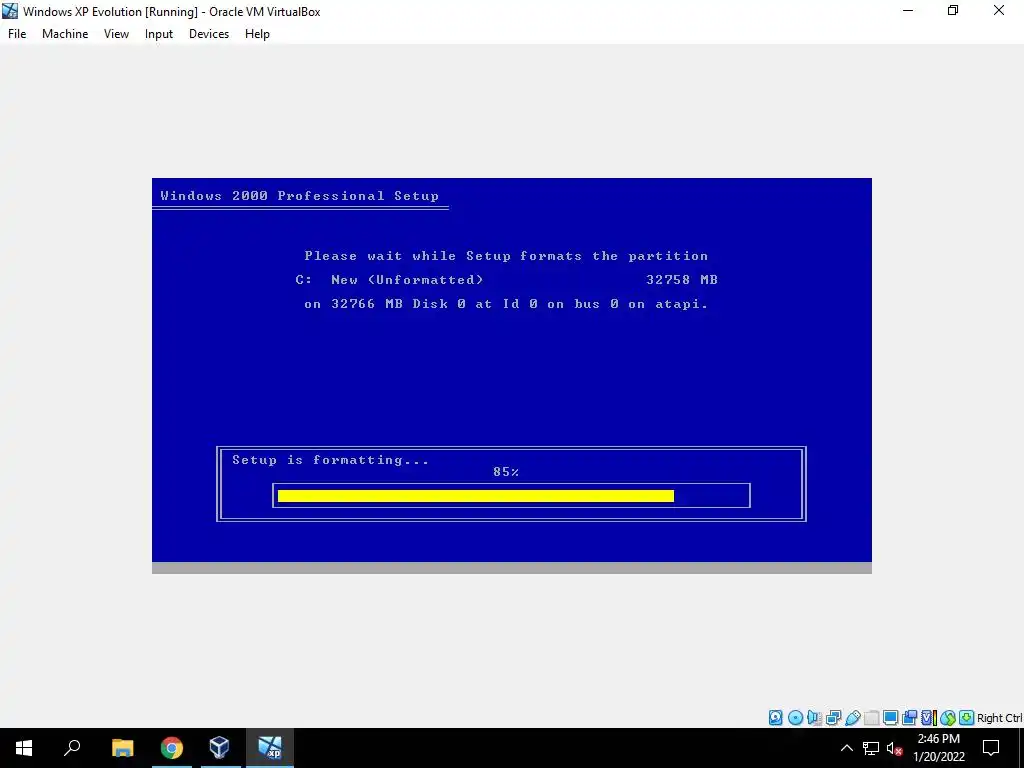1024x768 pixels.
Task: Open the taskbar clock and date
Action: click(x=938, y=748)
